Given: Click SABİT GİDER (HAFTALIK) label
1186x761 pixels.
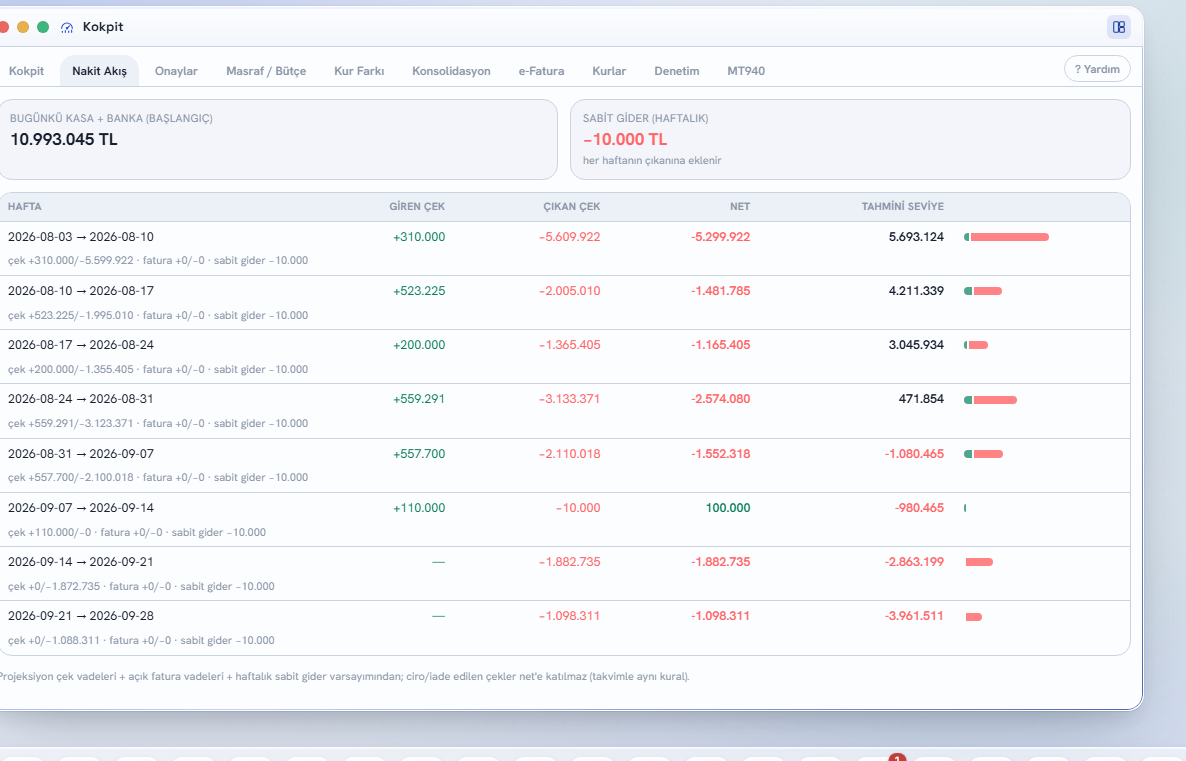Looking at the screenshot, I should [645, 119].
